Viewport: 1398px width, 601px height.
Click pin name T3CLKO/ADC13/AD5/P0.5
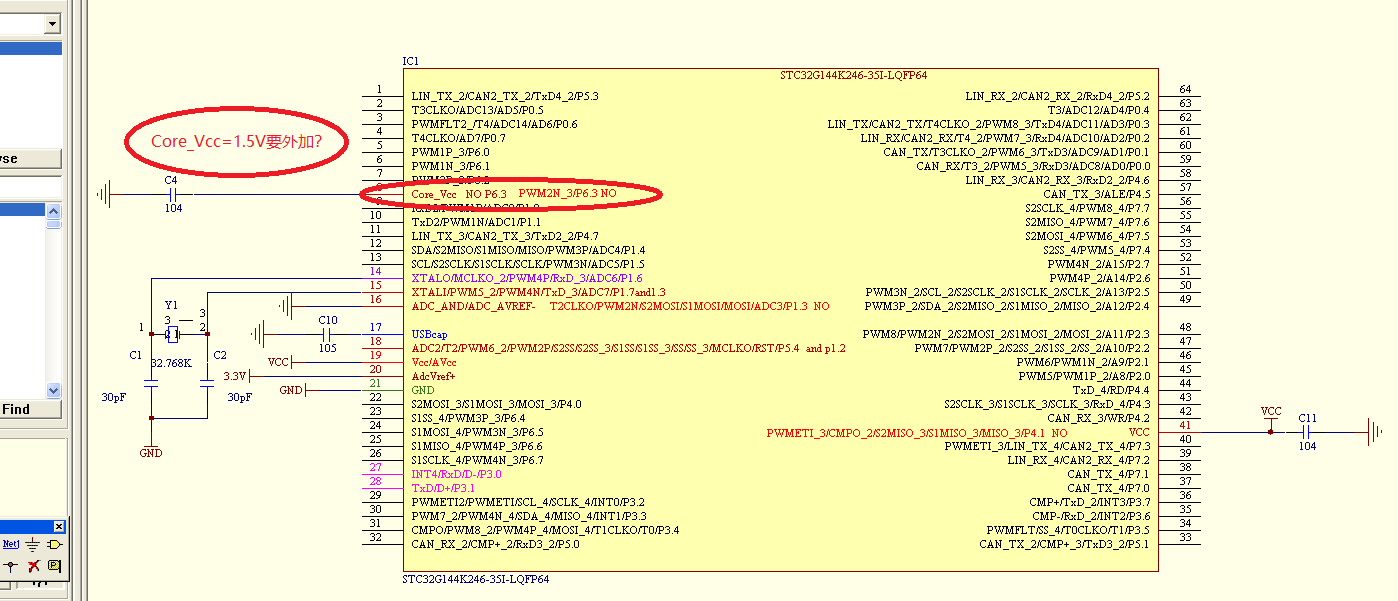[x=477, y=109]
